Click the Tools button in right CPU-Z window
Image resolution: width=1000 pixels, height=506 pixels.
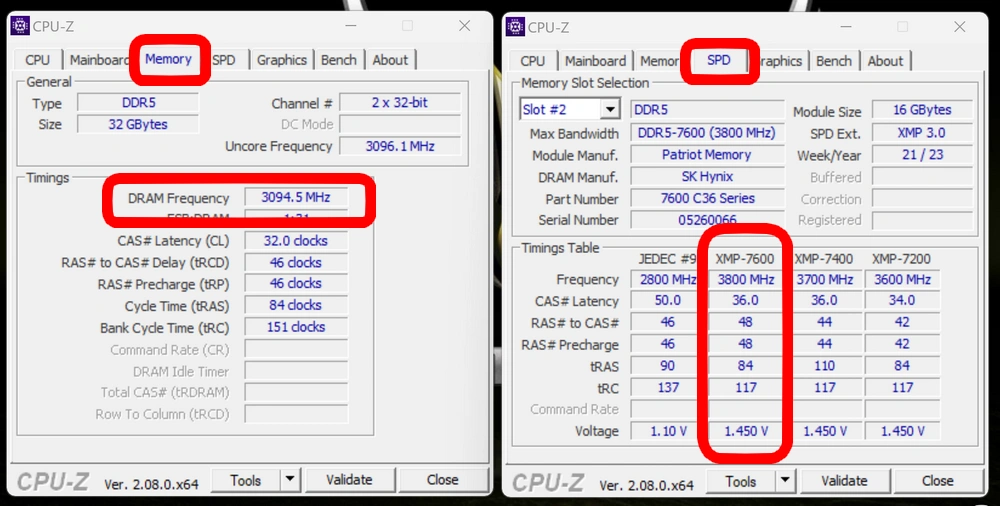[x=740, y=481]
